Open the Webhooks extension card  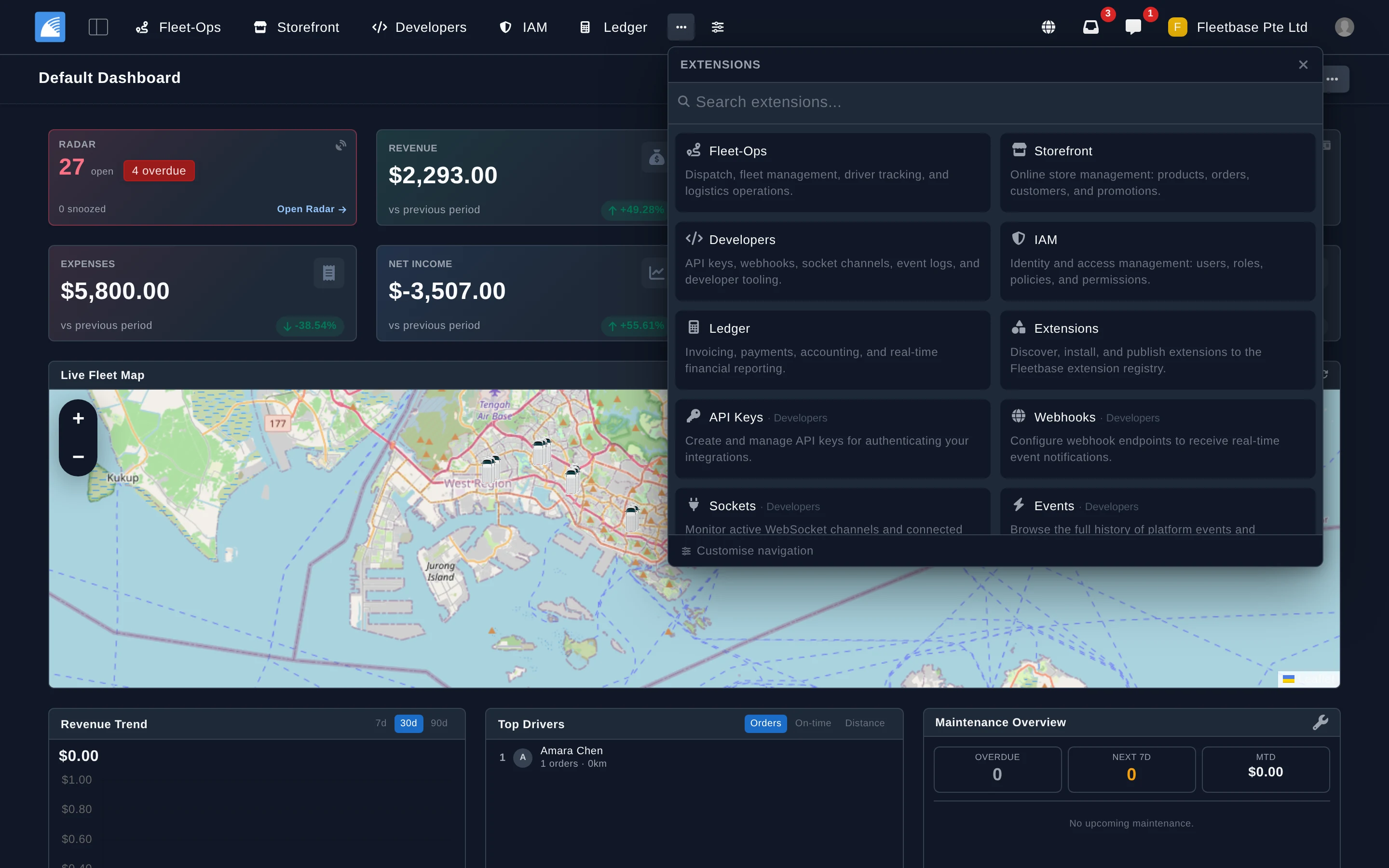point(1157,439)
